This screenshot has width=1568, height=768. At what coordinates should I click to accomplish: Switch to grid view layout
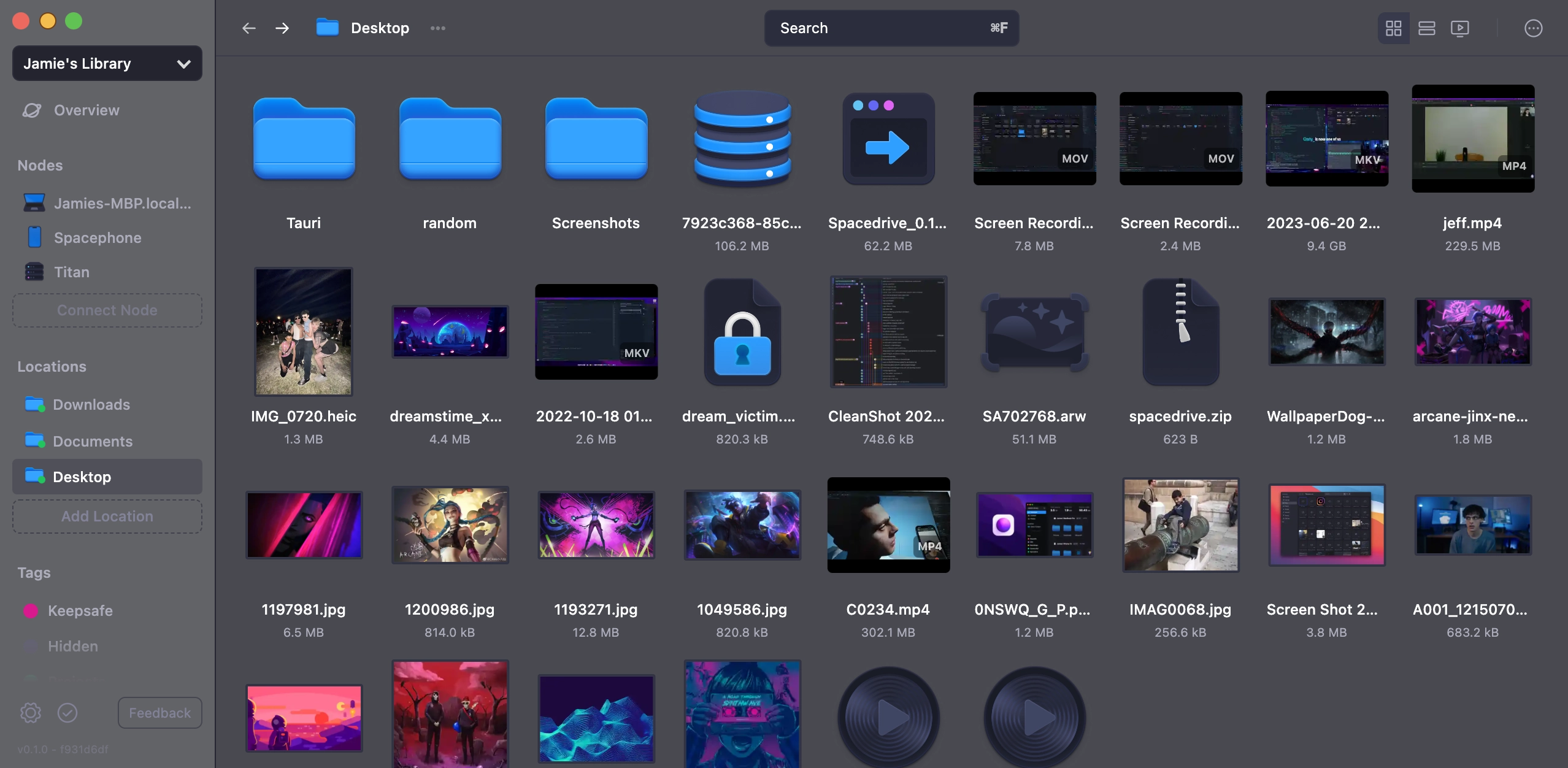coord(1393,28)
